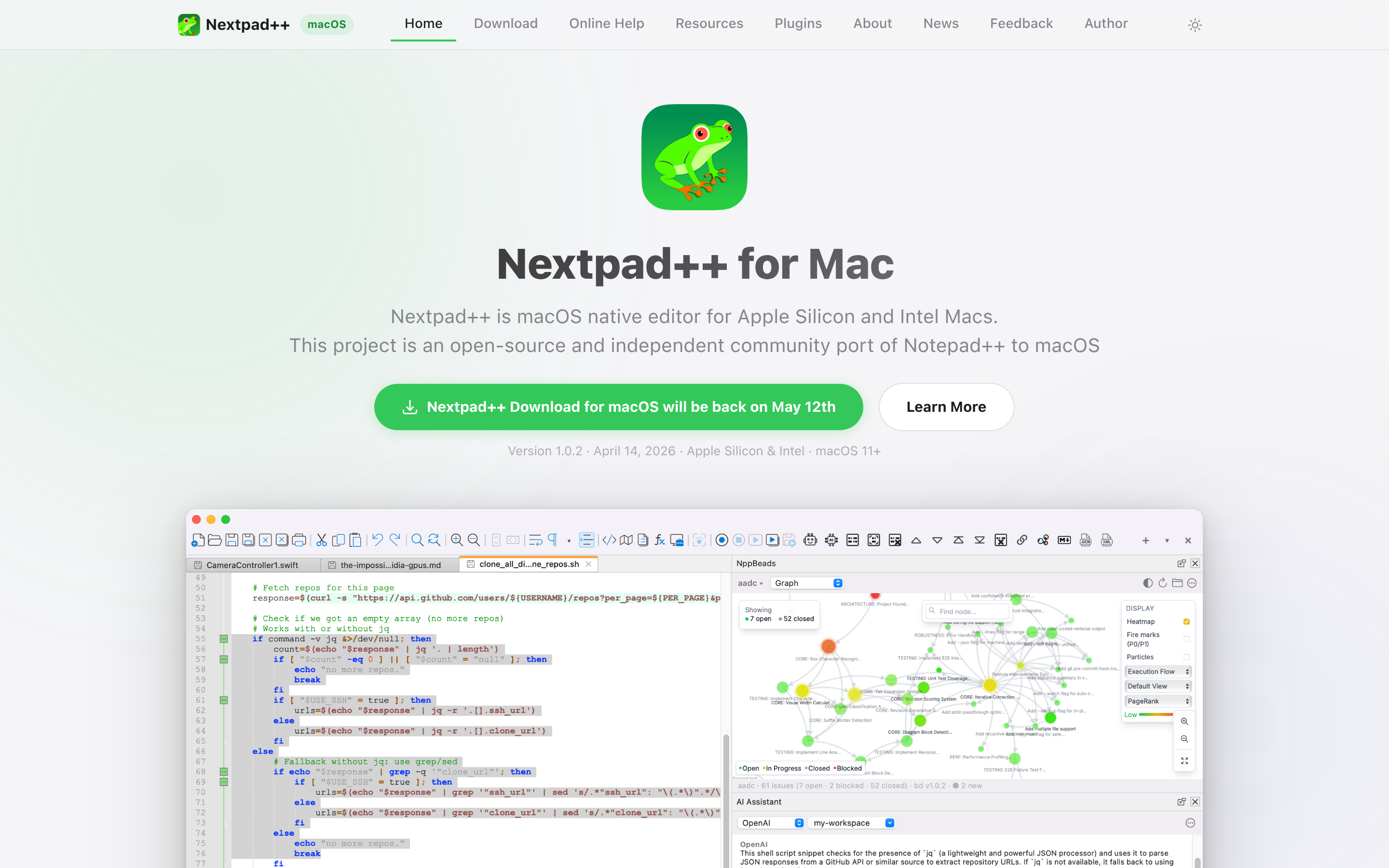Open the Online Help nav item
Image resolution: width=1389 pixels, height=868 pixels.
(x=607, y=24)
